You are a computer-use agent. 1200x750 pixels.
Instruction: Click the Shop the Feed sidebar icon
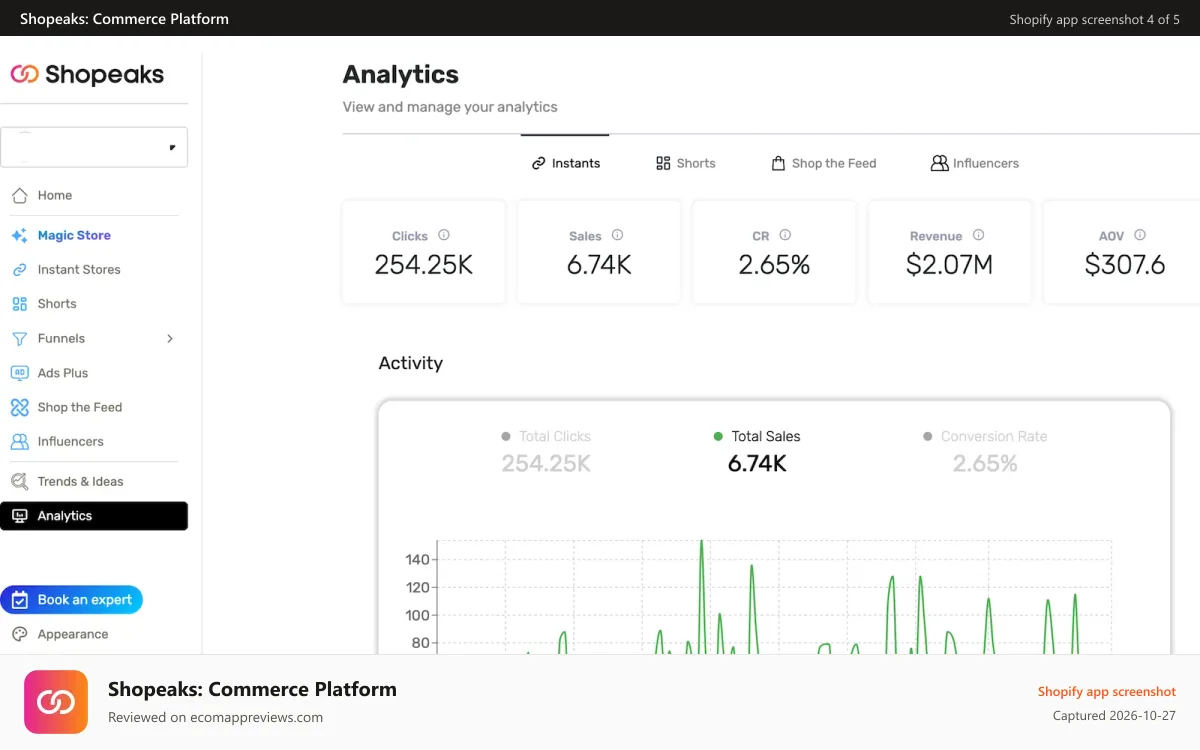click(19, 407)
